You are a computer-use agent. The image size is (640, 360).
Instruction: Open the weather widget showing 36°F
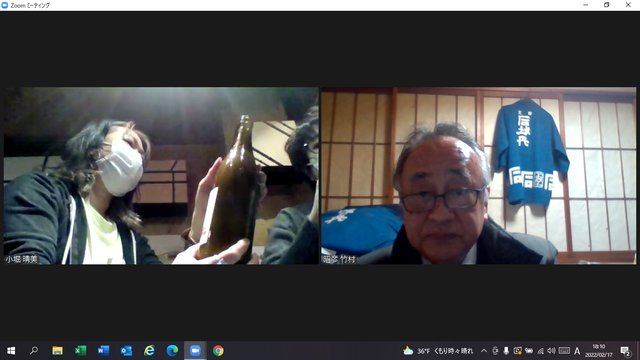click(438, 351)
